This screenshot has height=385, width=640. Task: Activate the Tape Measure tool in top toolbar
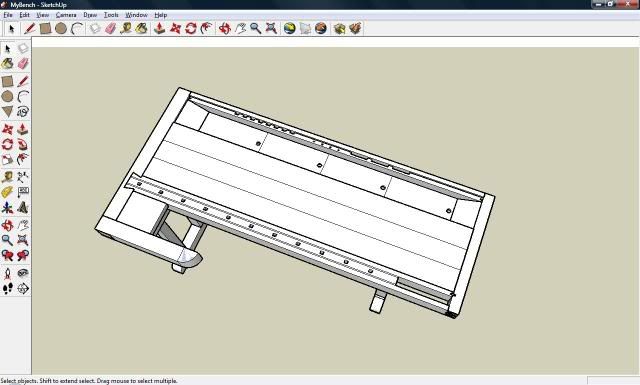126,29
